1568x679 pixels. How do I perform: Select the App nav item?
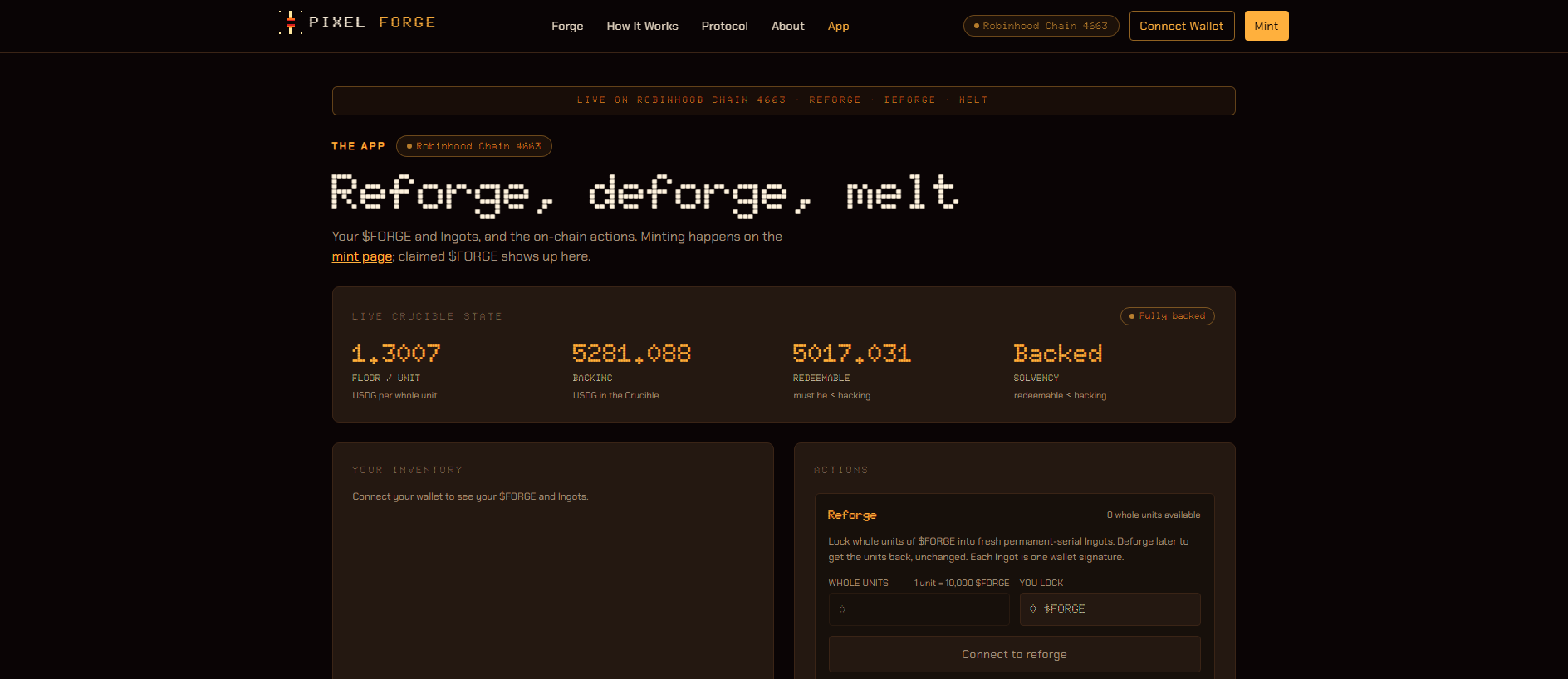pyautogui.click(x=838, y=26)
